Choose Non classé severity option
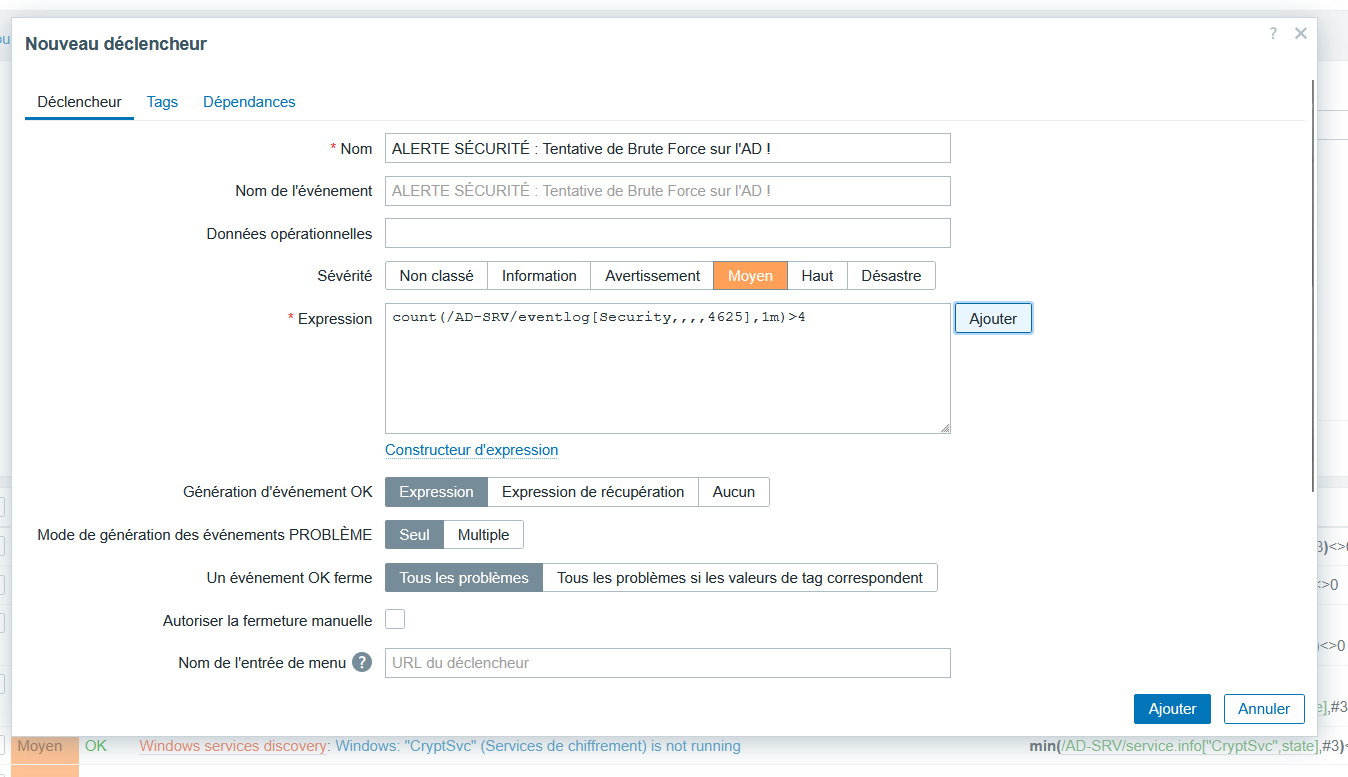 point(436,276)
